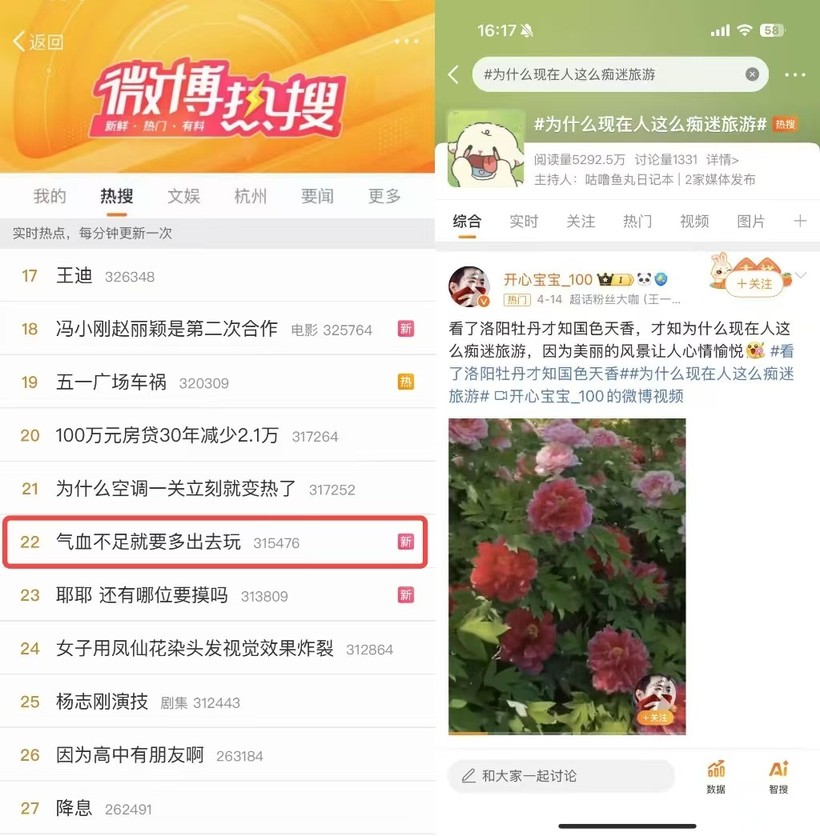
Task: Tap the 和大家一起讨论 input field
Action: (x=561, y=776)
